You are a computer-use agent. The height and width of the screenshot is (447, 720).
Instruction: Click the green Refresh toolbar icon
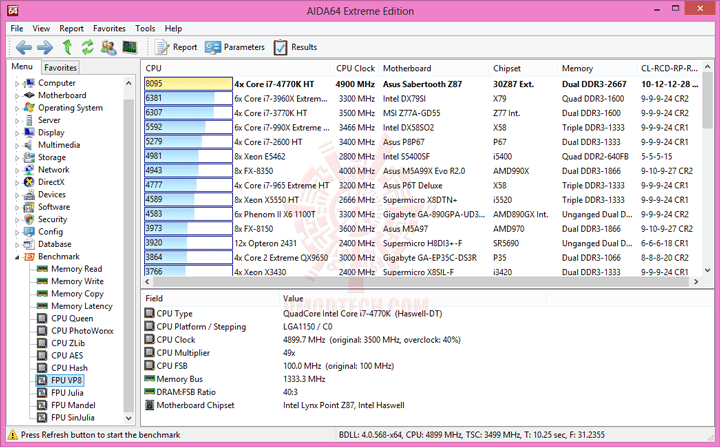[x=87, y=47]
